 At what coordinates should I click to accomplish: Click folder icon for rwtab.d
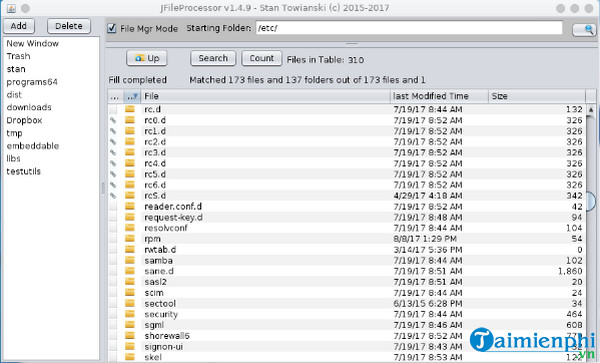pyautogui.click(x=130, y=249)
